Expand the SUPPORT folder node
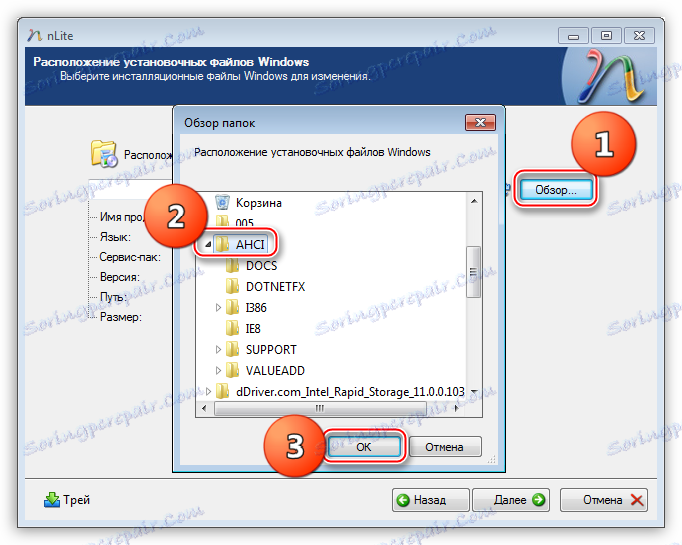Image resolution: width=682 pixels, height=545 pixels. tap(218, 350)
